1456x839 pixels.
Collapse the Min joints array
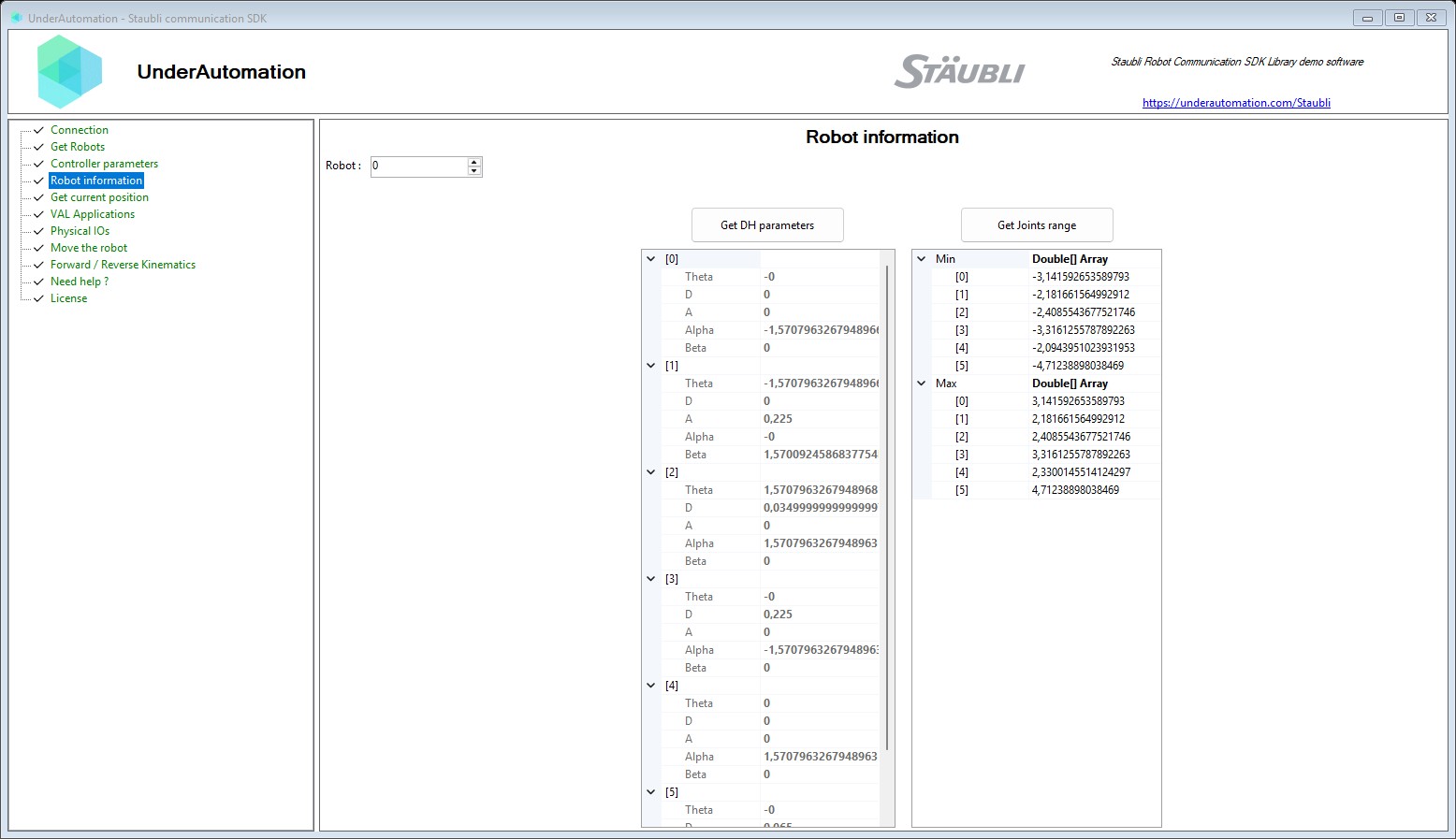922,259
